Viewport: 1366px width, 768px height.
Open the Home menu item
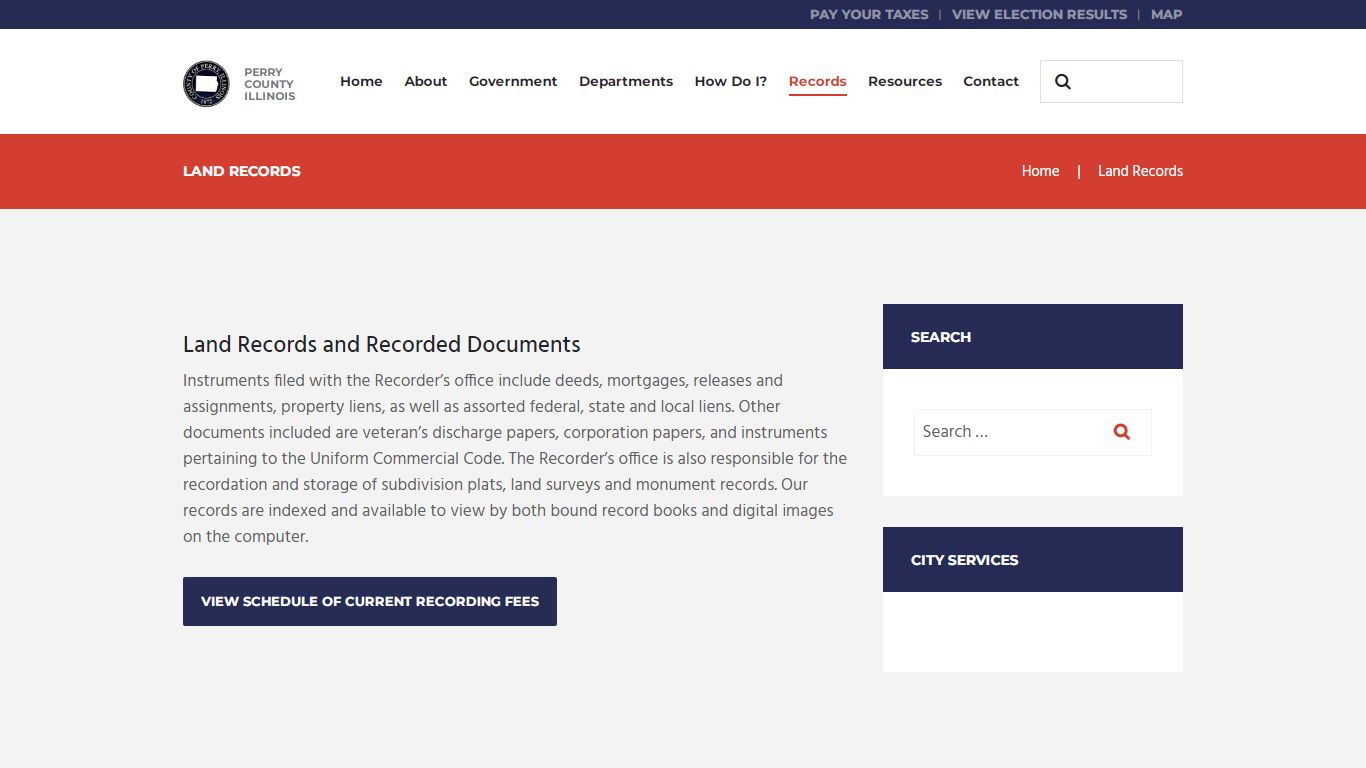click(361, 81)
